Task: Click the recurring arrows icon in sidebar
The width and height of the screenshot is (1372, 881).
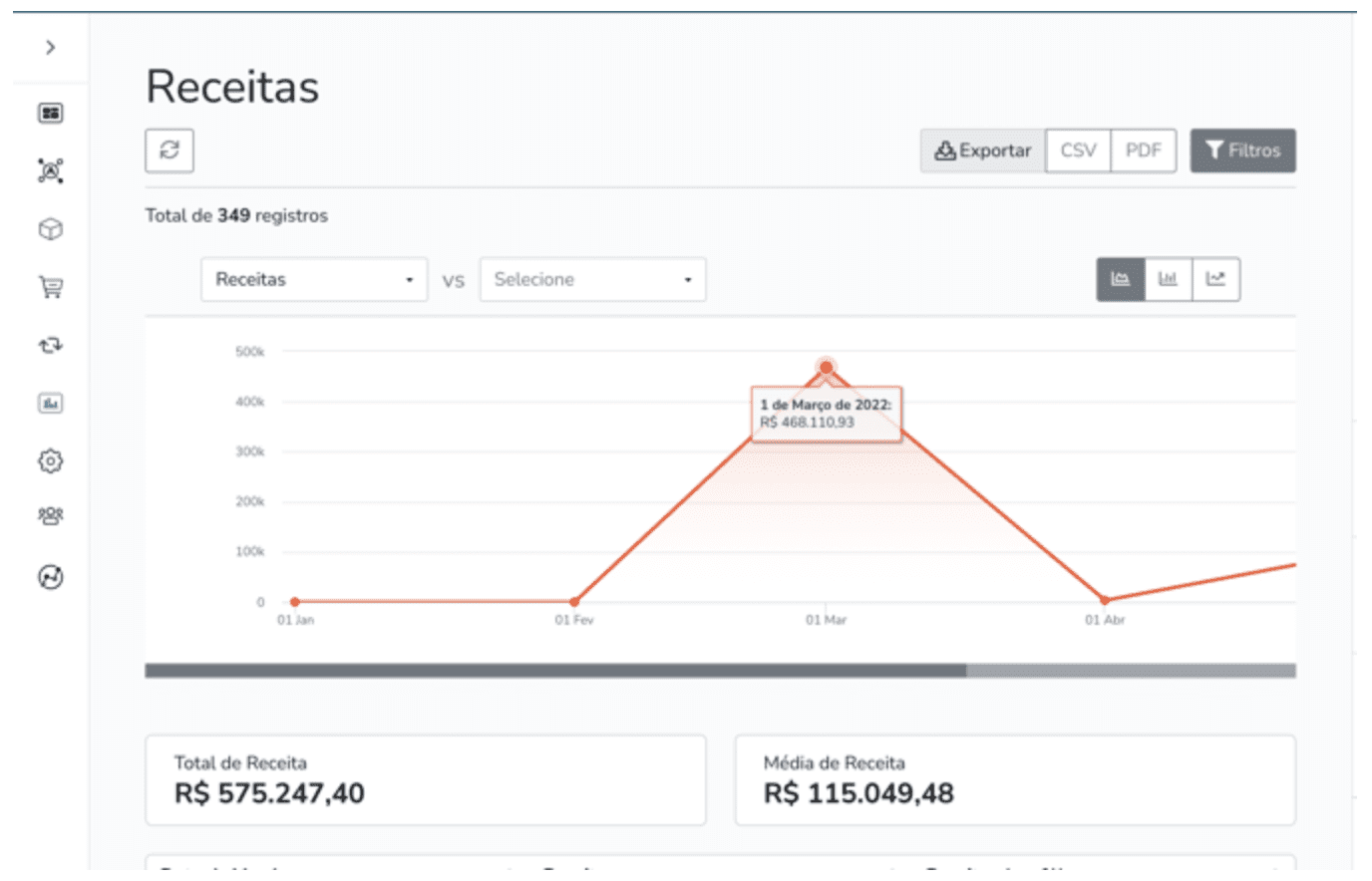Action: 51,346
